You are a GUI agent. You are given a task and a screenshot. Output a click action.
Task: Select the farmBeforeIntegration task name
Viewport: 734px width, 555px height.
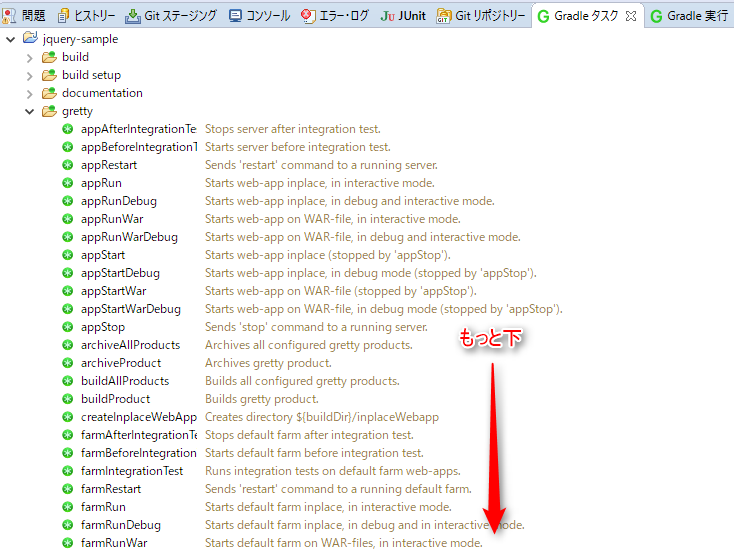[139, 453]
